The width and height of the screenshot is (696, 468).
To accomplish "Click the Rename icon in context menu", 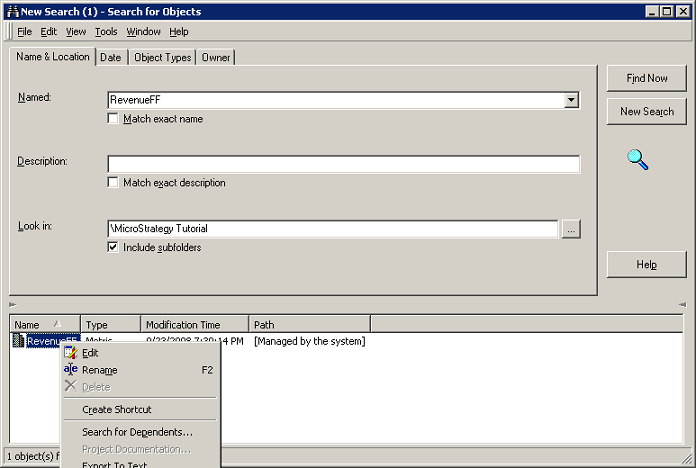I will coord(70,370).
